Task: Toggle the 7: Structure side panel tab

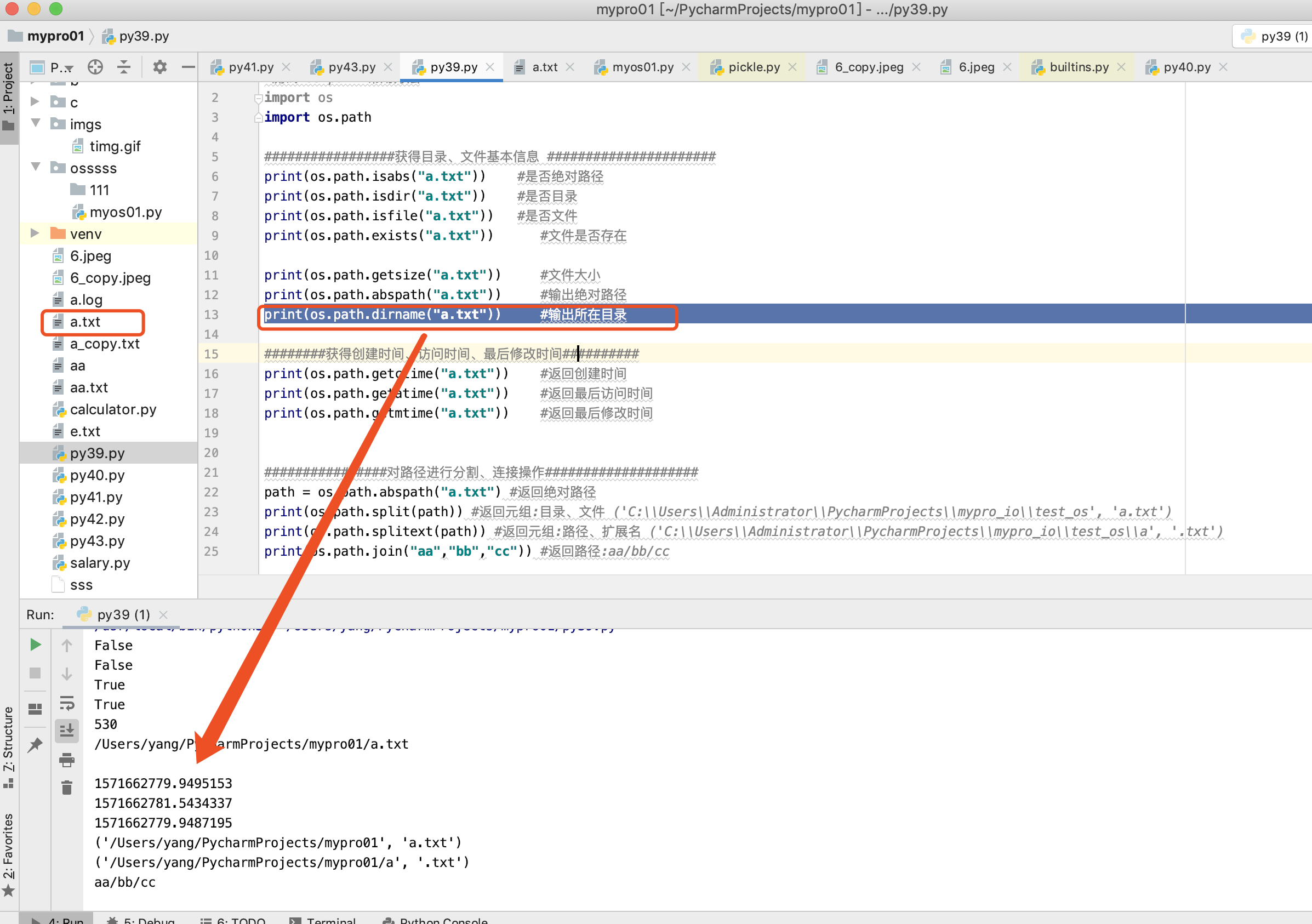Action: 9,748
